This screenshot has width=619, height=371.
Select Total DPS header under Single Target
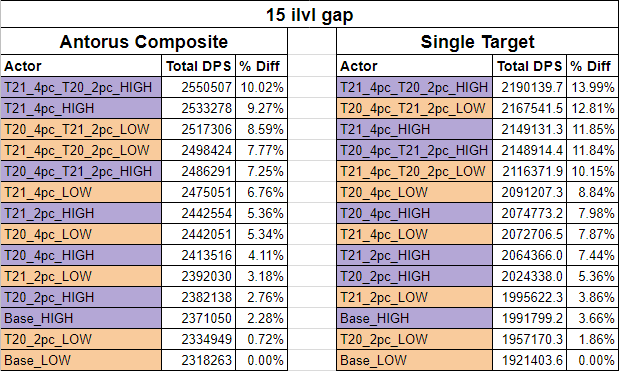click(529, 66)
